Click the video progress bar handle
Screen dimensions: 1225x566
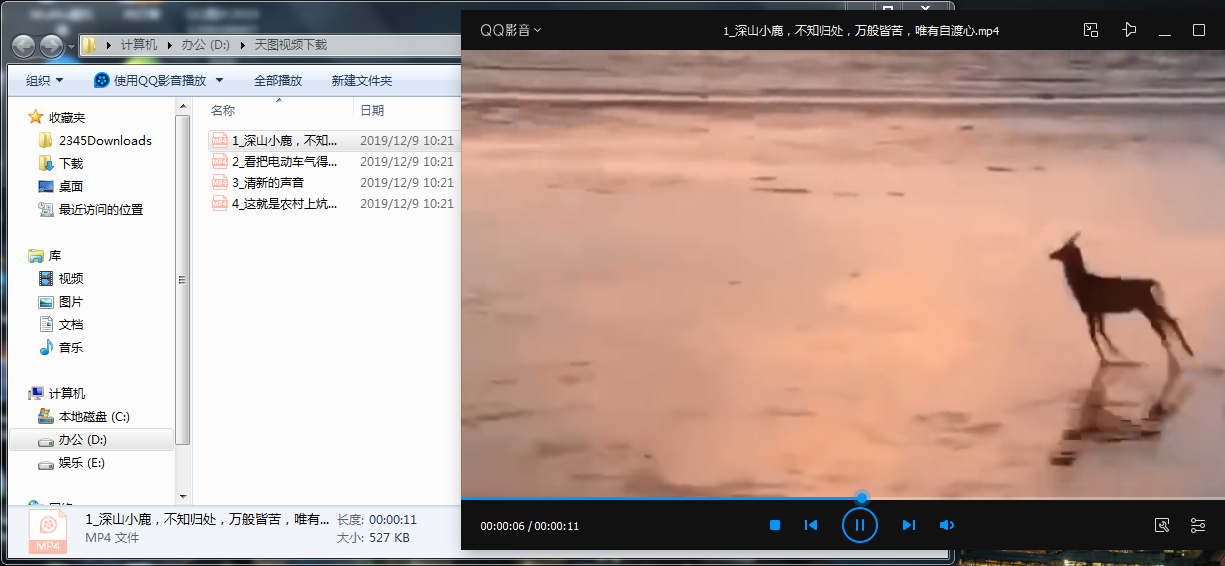(862, 497)
